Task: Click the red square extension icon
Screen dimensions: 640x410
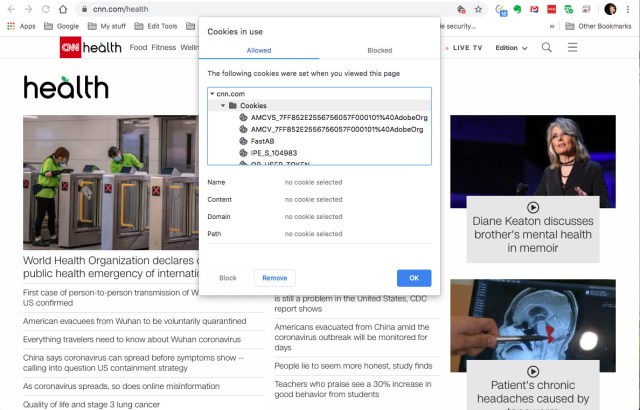Action: [551, 9]
